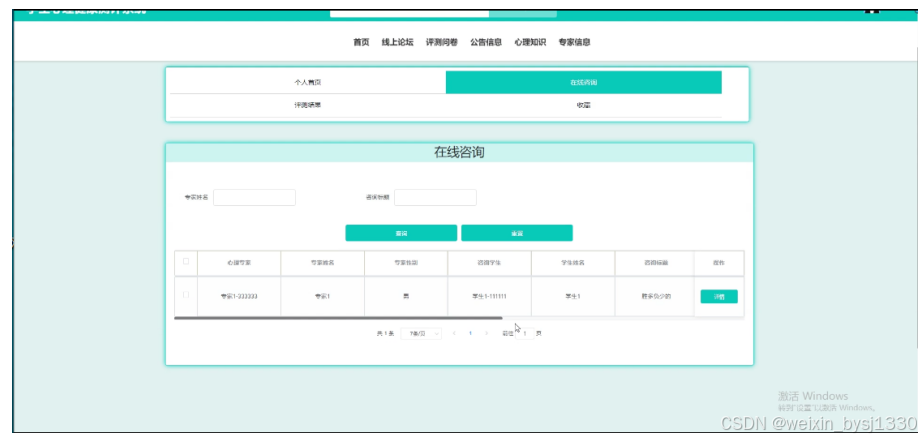Viewport: 921px width, 439px height.
Task: Focus the 咨询标题 search field
Action: [435, 197]
